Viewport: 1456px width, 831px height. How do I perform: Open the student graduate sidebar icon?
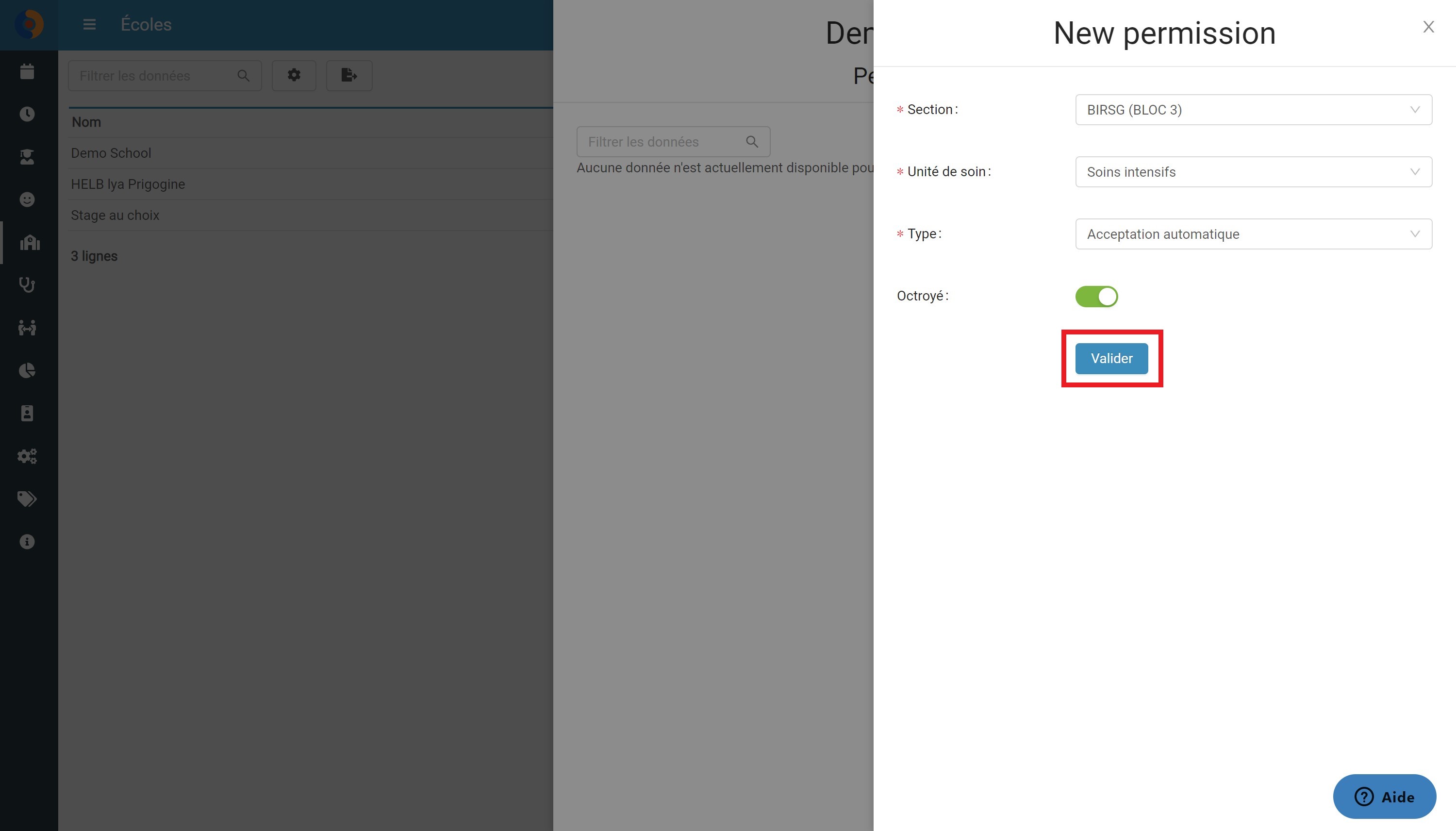pos(27,157)
